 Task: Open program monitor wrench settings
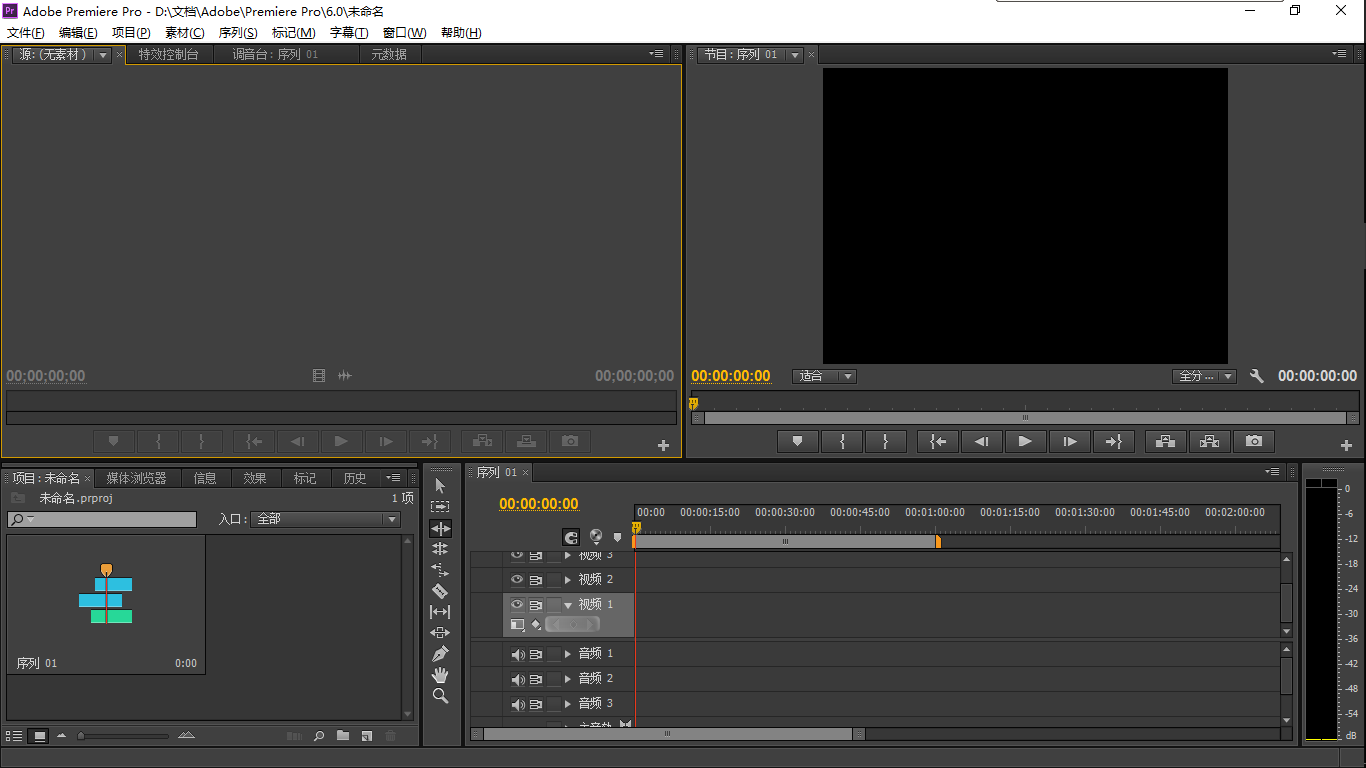click(1257, 377)
